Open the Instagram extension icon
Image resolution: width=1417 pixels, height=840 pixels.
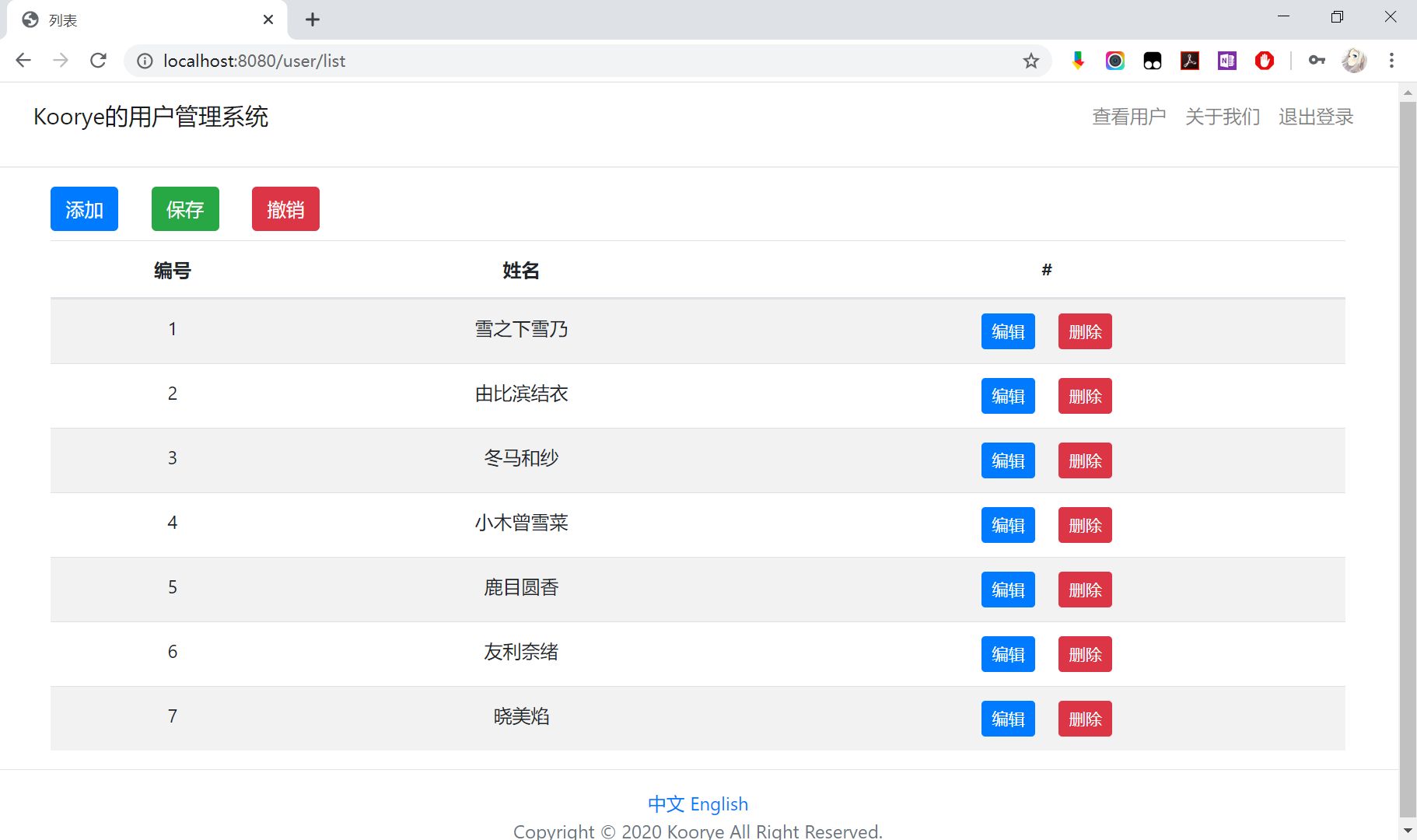[1115, 60]
